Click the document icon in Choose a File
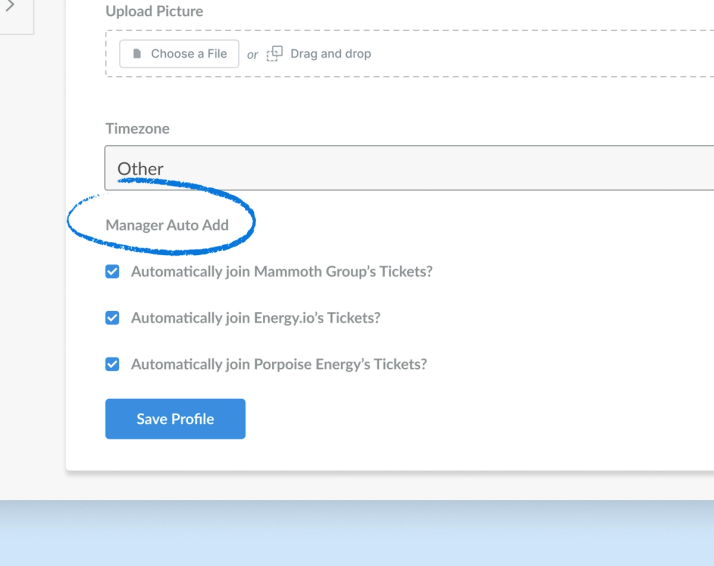The image size is (714, 566). [137, 54]
